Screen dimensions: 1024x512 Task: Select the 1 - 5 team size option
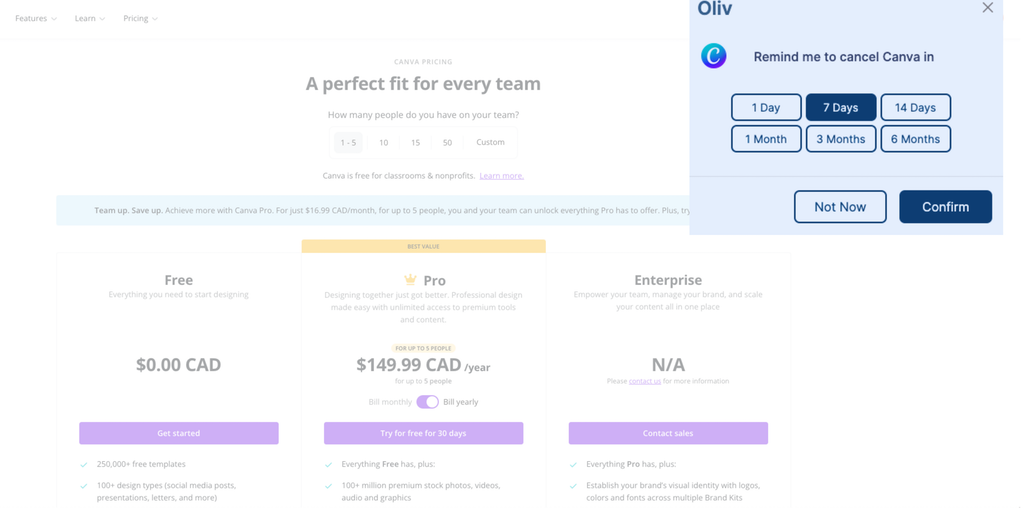click(x=348, y=142)
